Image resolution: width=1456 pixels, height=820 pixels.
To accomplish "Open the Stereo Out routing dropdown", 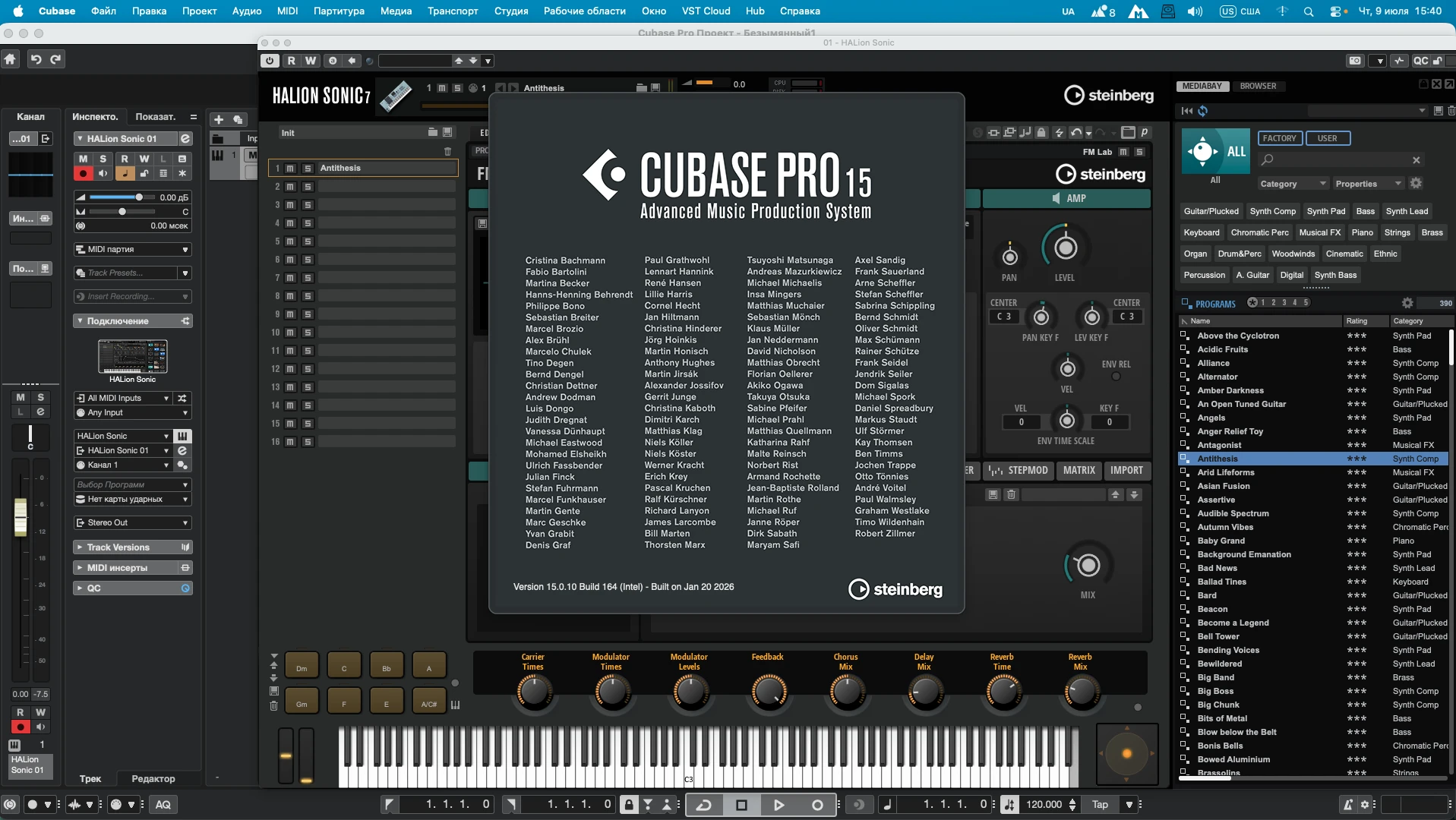I will pyautogui.click(x=132, y=523).
